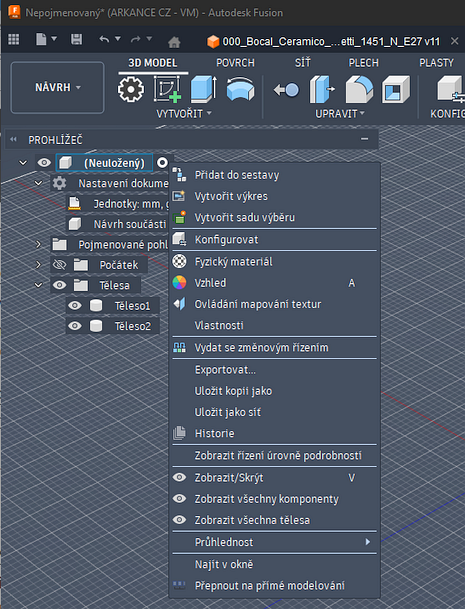
Task: Select the Fillet tool
Action: 359,89
